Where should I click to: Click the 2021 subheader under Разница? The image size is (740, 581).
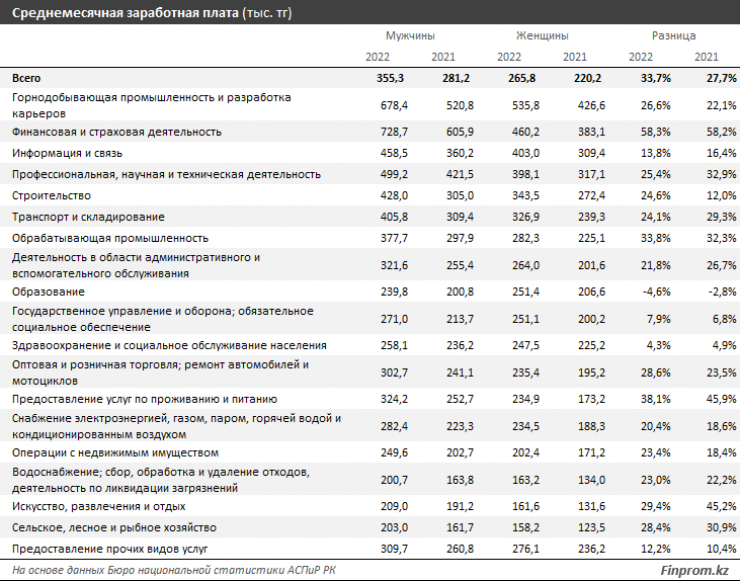705,57
